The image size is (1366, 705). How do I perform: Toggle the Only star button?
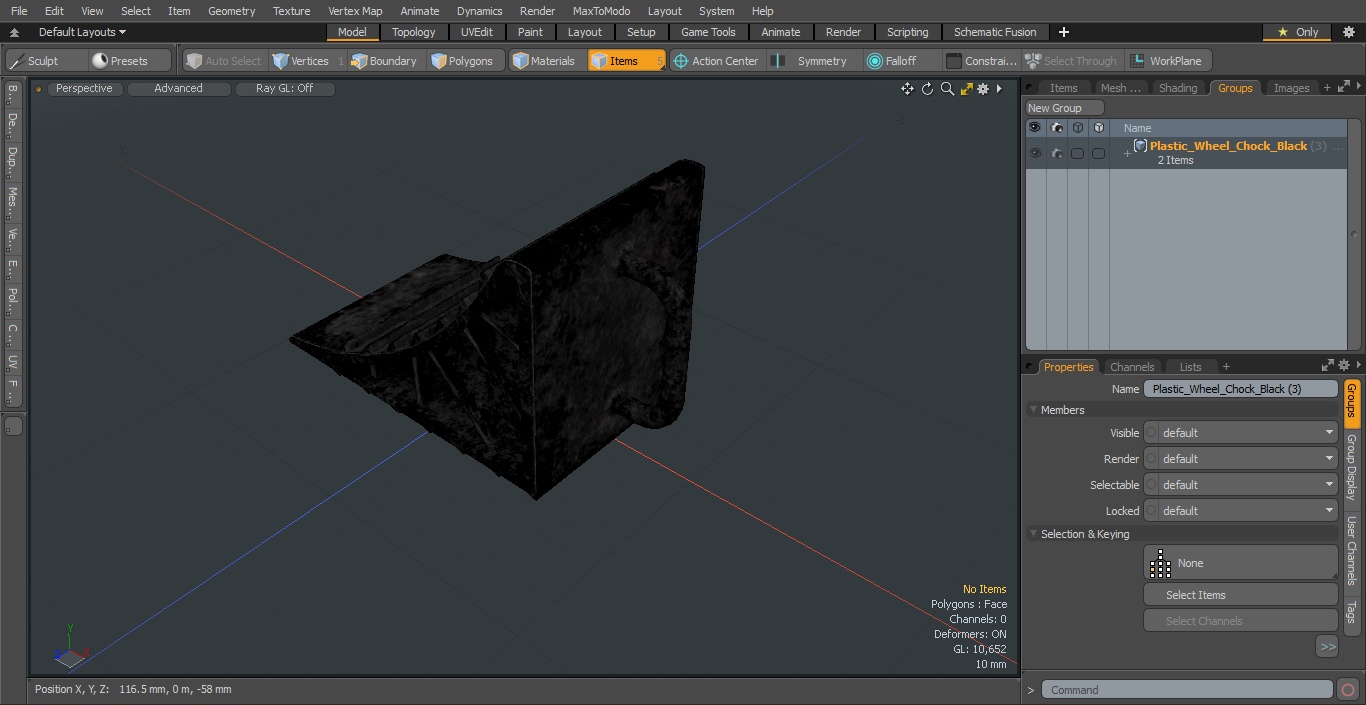1297,32
